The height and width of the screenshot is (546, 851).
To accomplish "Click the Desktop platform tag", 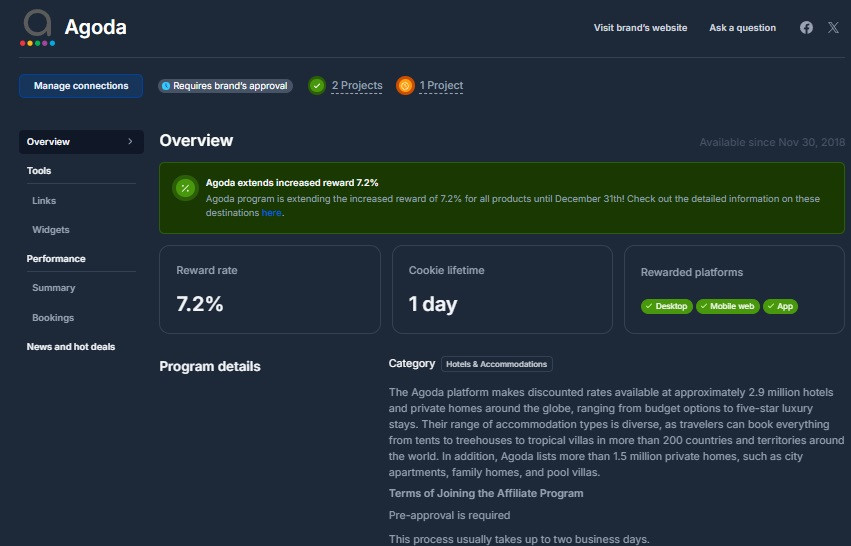I will 666,306.
